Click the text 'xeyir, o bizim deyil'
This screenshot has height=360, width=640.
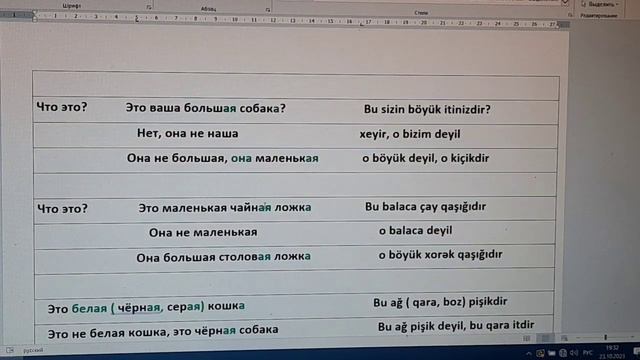[x=410, y=134]
